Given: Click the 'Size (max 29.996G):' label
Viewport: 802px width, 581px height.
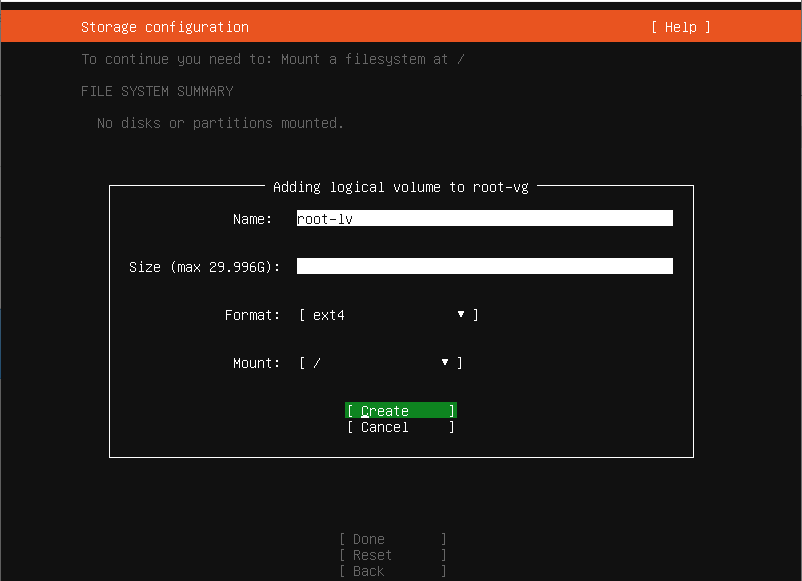Looking at the screenshot, I should tap(205, 267).
